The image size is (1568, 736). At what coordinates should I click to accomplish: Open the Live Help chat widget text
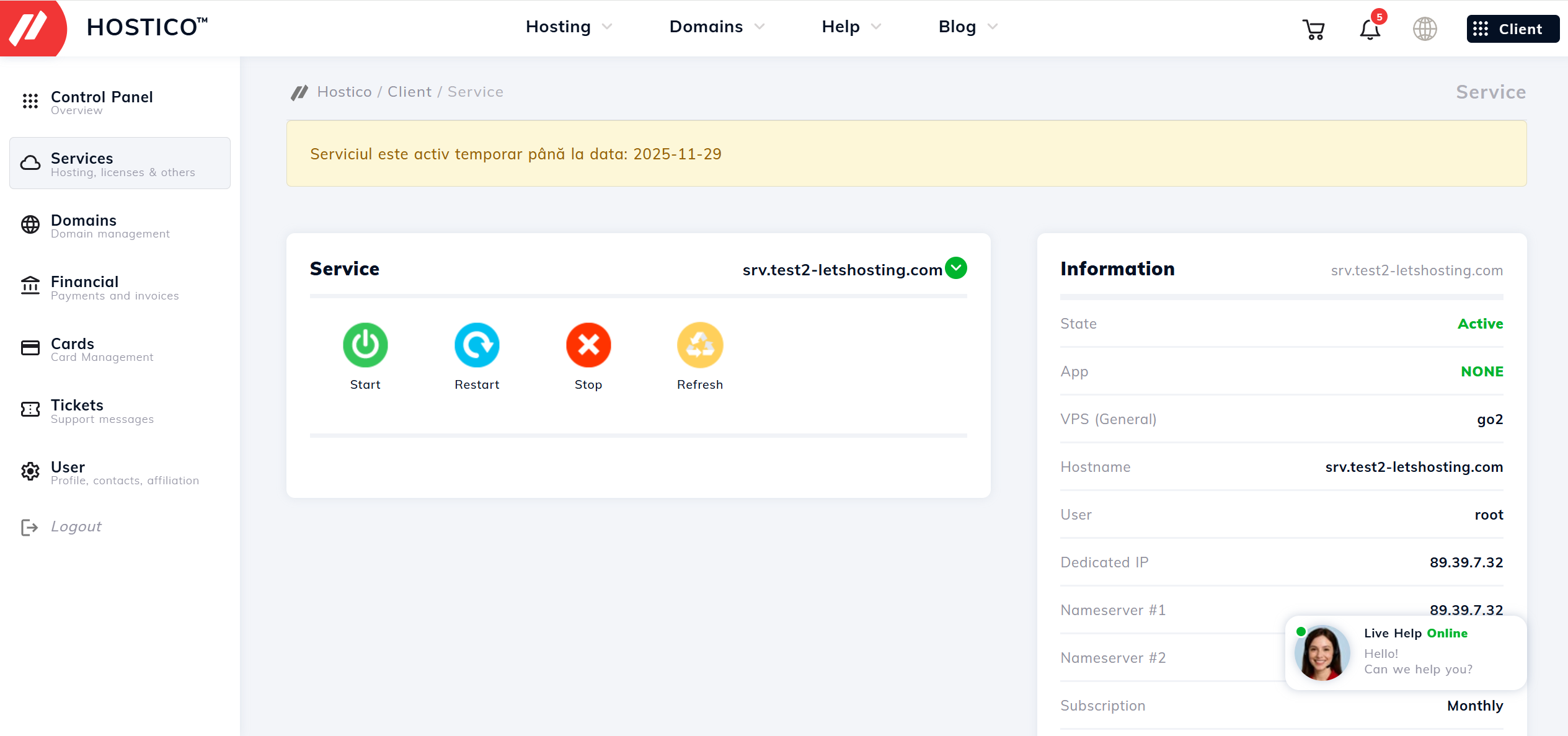tap(1418, 651)
